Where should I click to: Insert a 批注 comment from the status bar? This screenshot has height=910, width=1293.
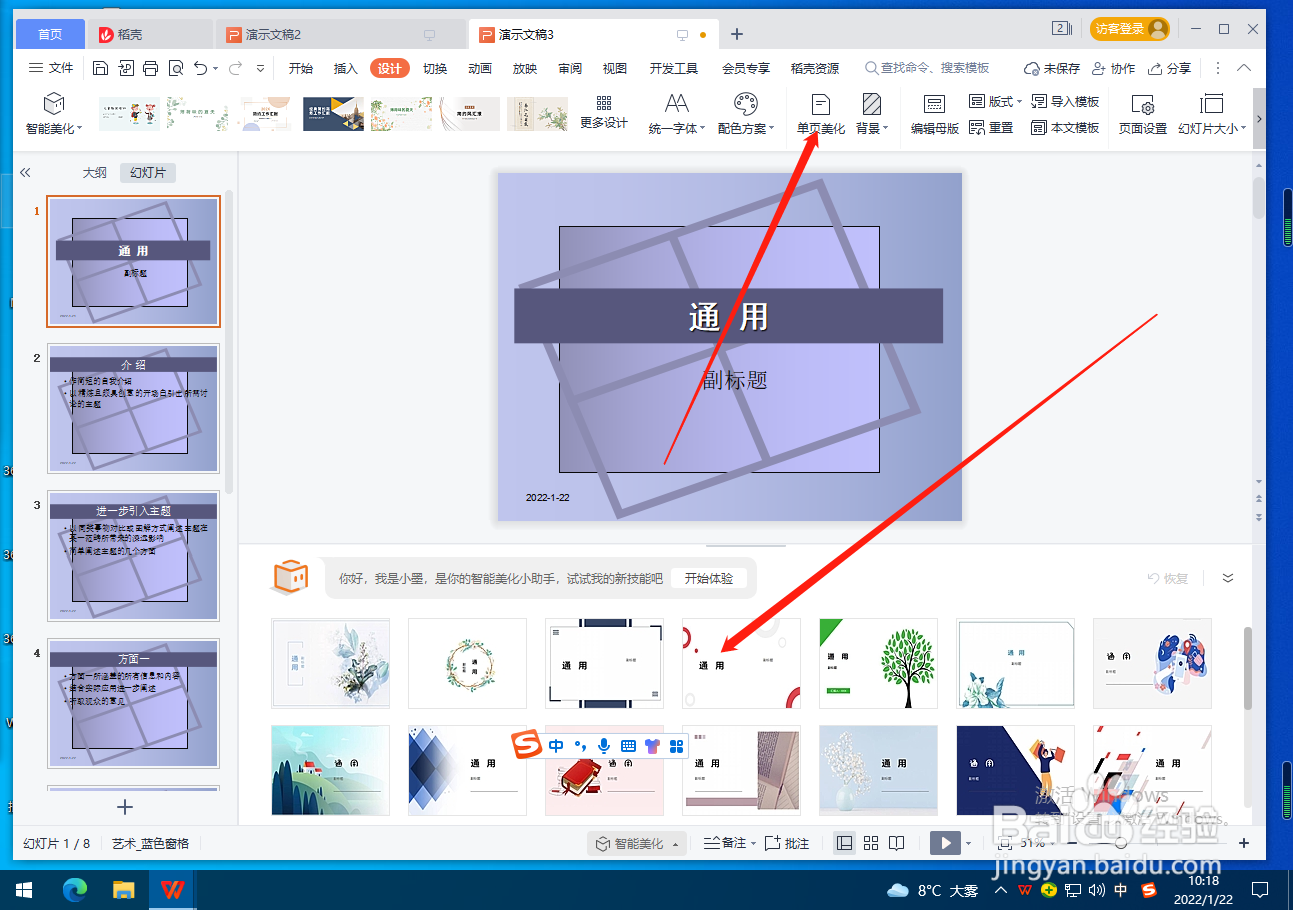pos(787,843)
